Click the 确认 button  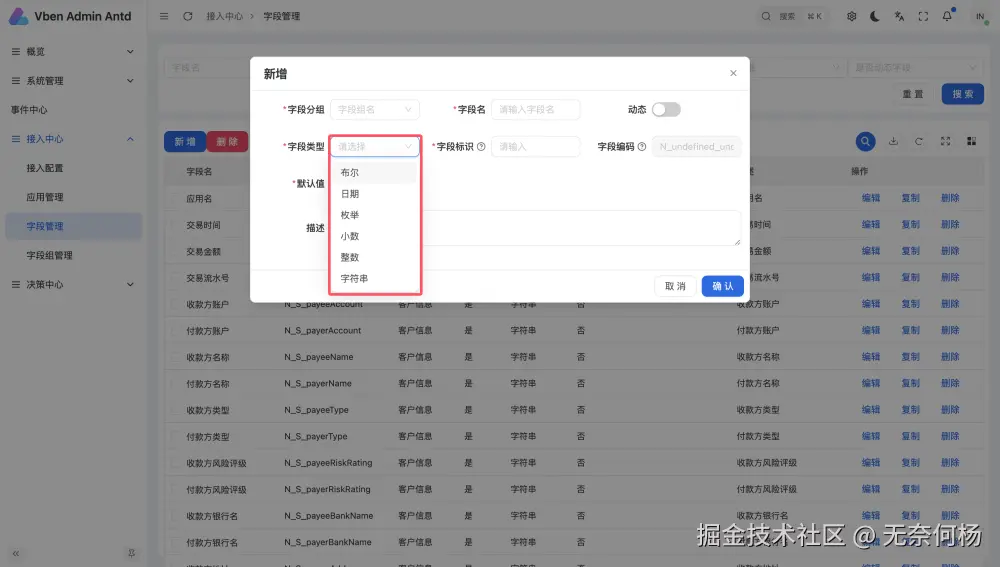(x=723, y=286)
